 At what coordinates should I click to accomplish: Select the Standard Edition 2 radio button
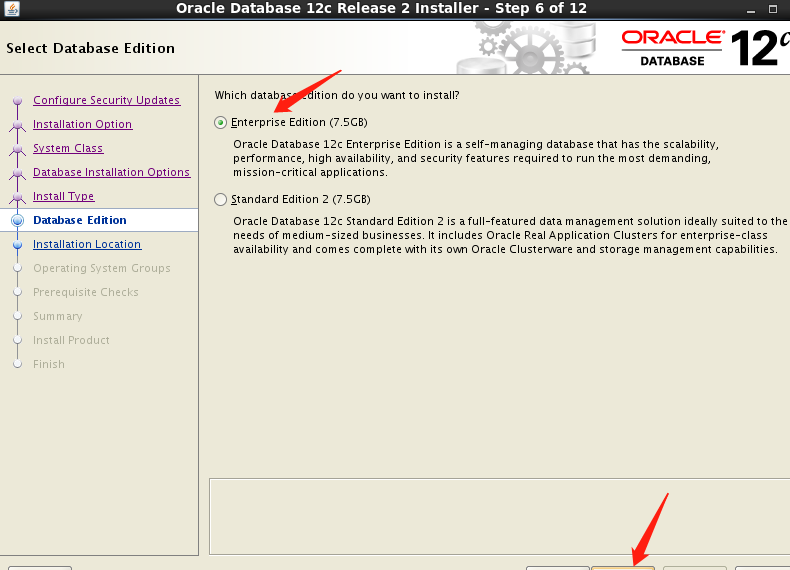tap(220, 200)
